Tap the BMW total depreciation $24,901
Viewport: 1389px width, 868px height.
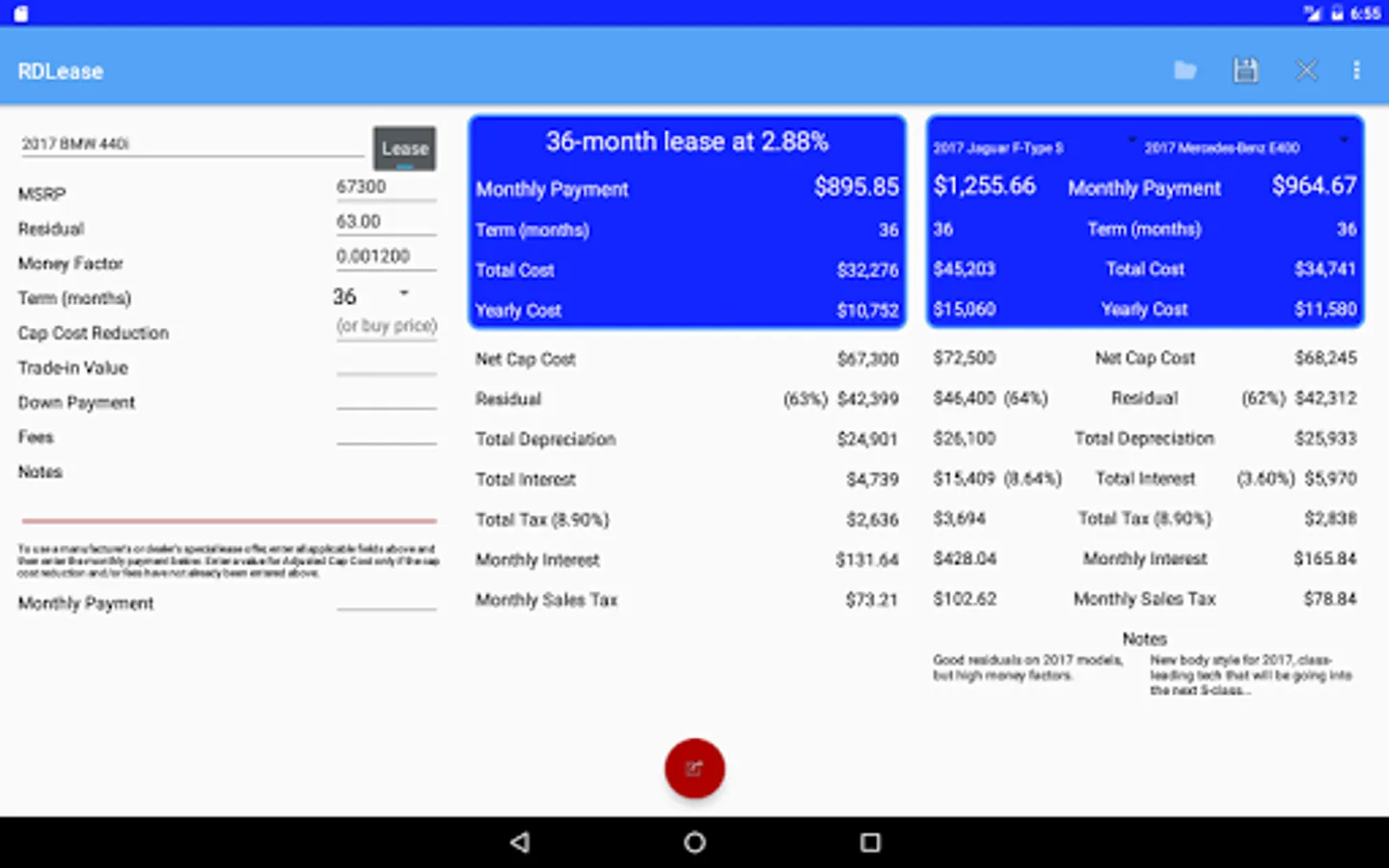click(867, 440)
